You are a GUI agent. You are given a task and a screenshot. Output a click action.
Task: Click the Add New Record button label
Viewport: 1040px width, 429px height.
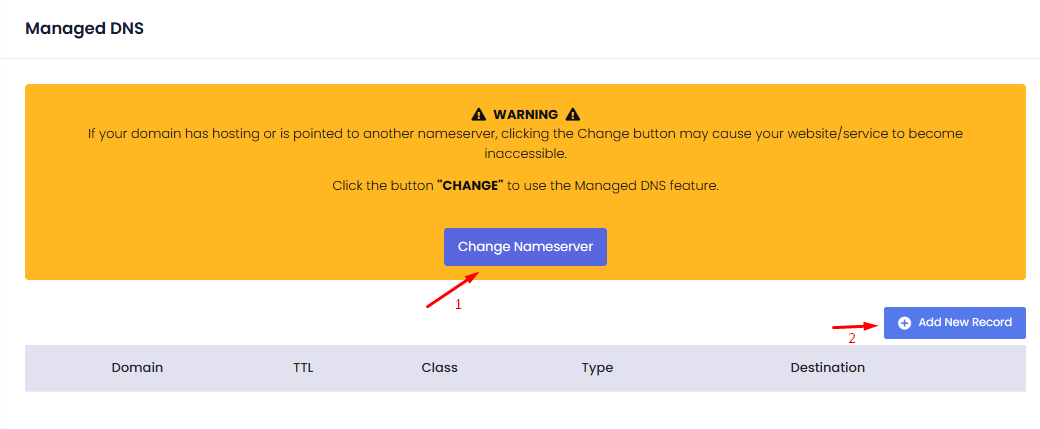pos(965,323)
